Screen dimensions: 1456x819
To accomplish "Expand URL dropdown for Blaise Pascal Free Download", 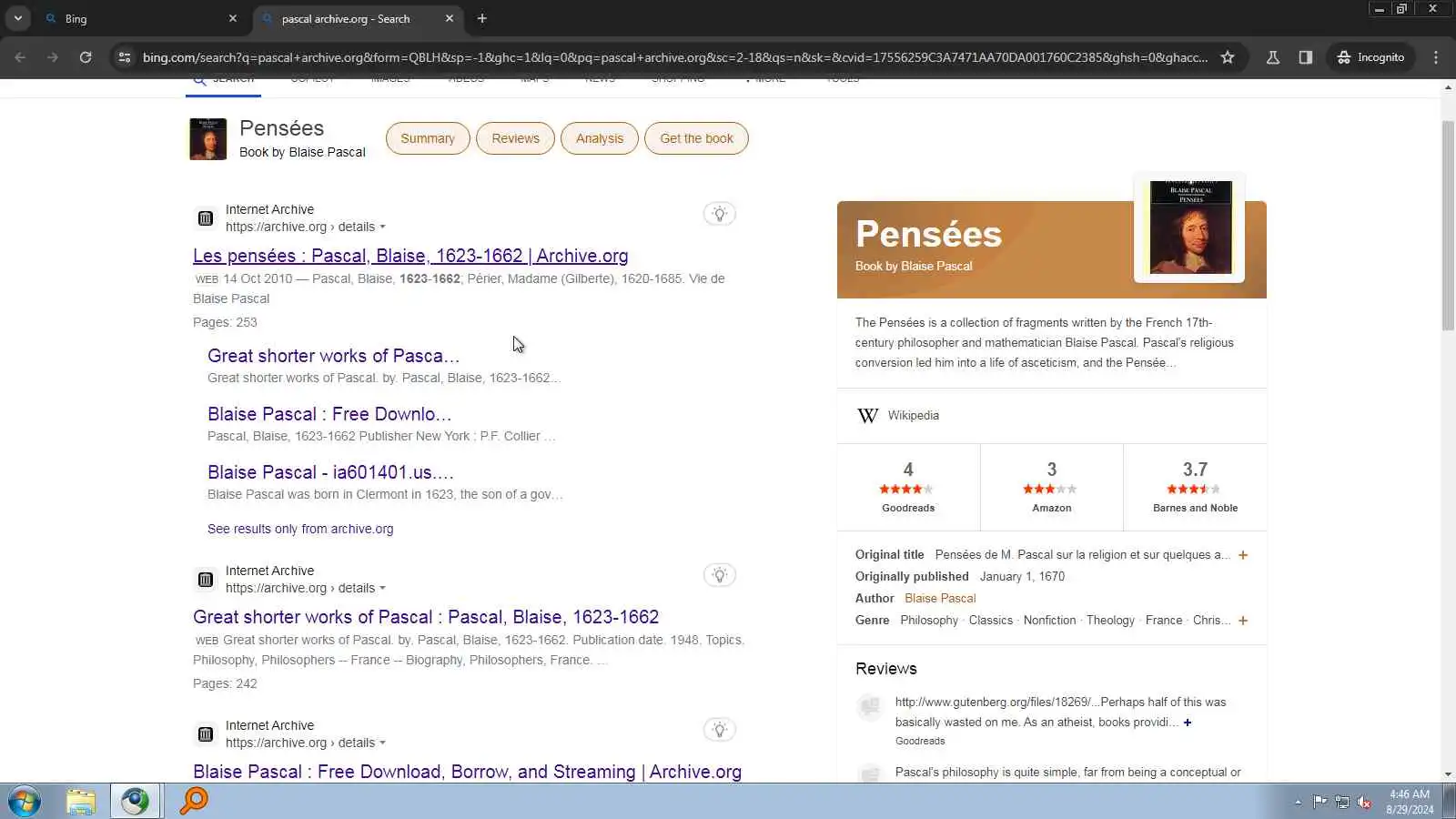I will coord(382,743).
